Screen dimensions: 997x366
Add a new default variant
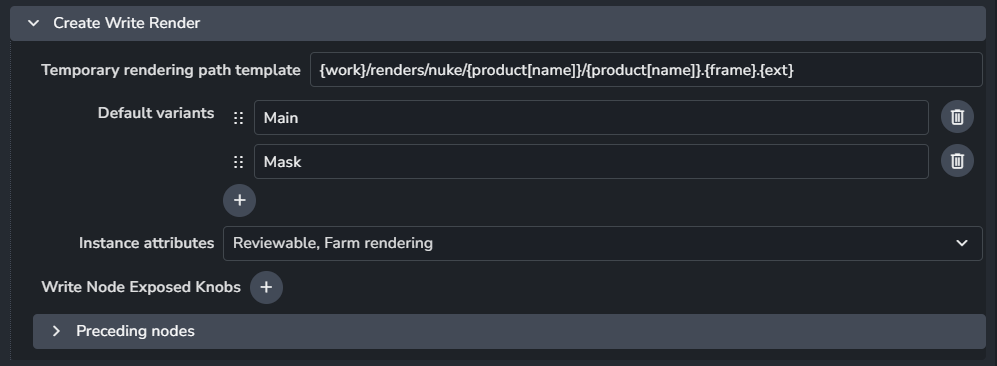(239, 200)
